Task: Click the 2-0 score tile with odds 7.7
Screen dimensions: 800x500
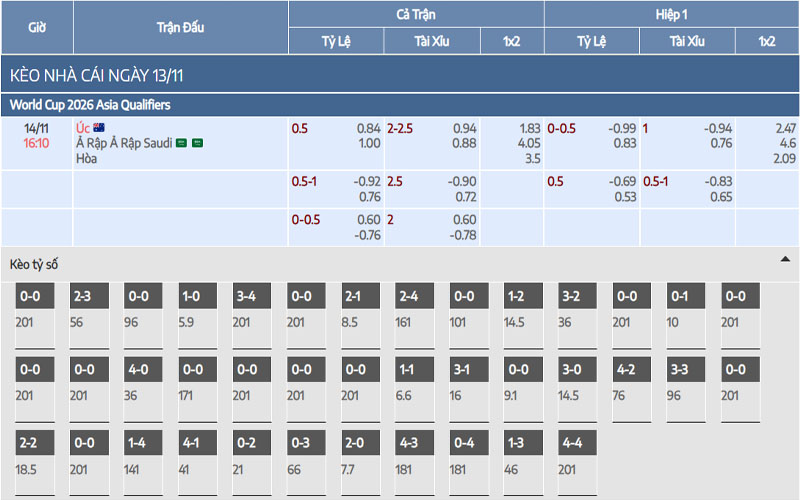Action: tap(354, 442)
